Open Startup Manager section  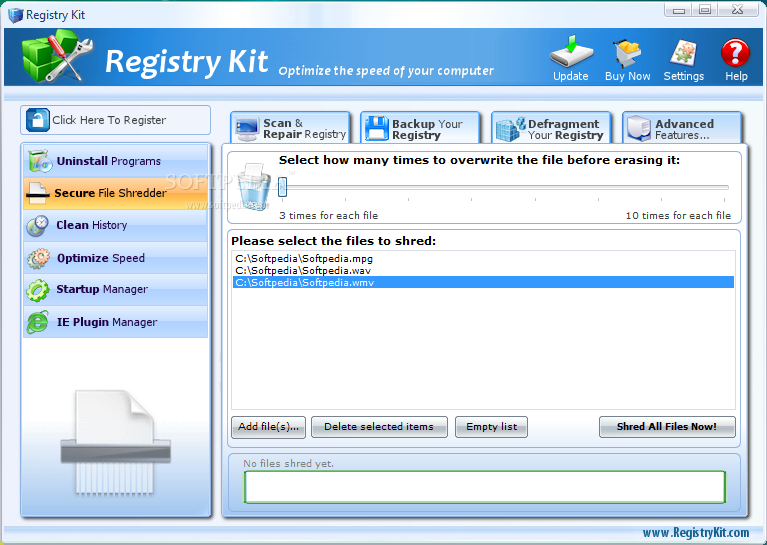coord(116,290)
